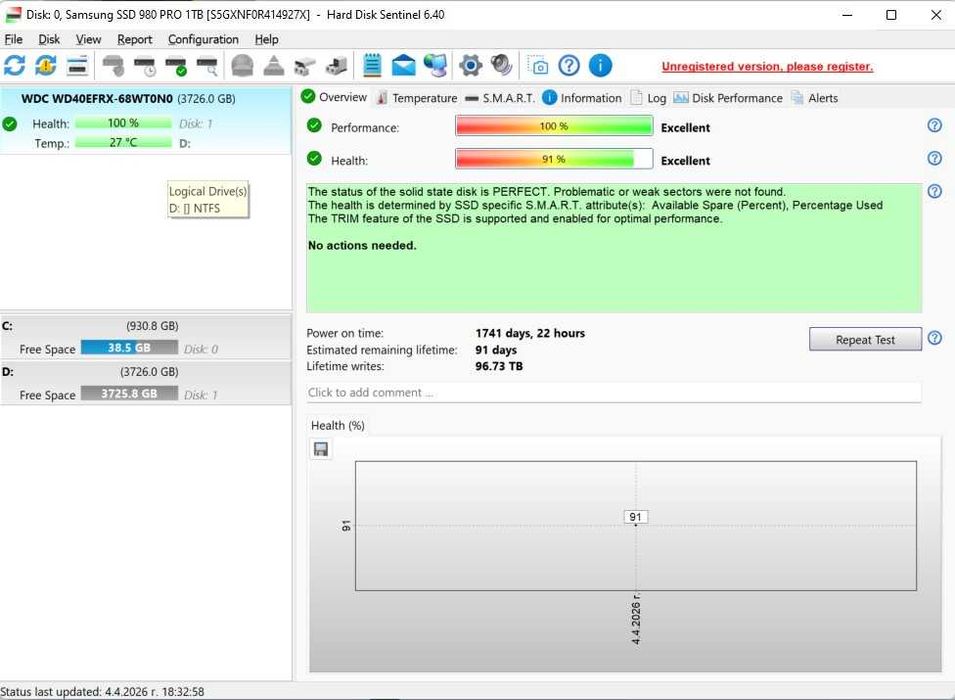Select the C: drive free space row

[146, 337]
